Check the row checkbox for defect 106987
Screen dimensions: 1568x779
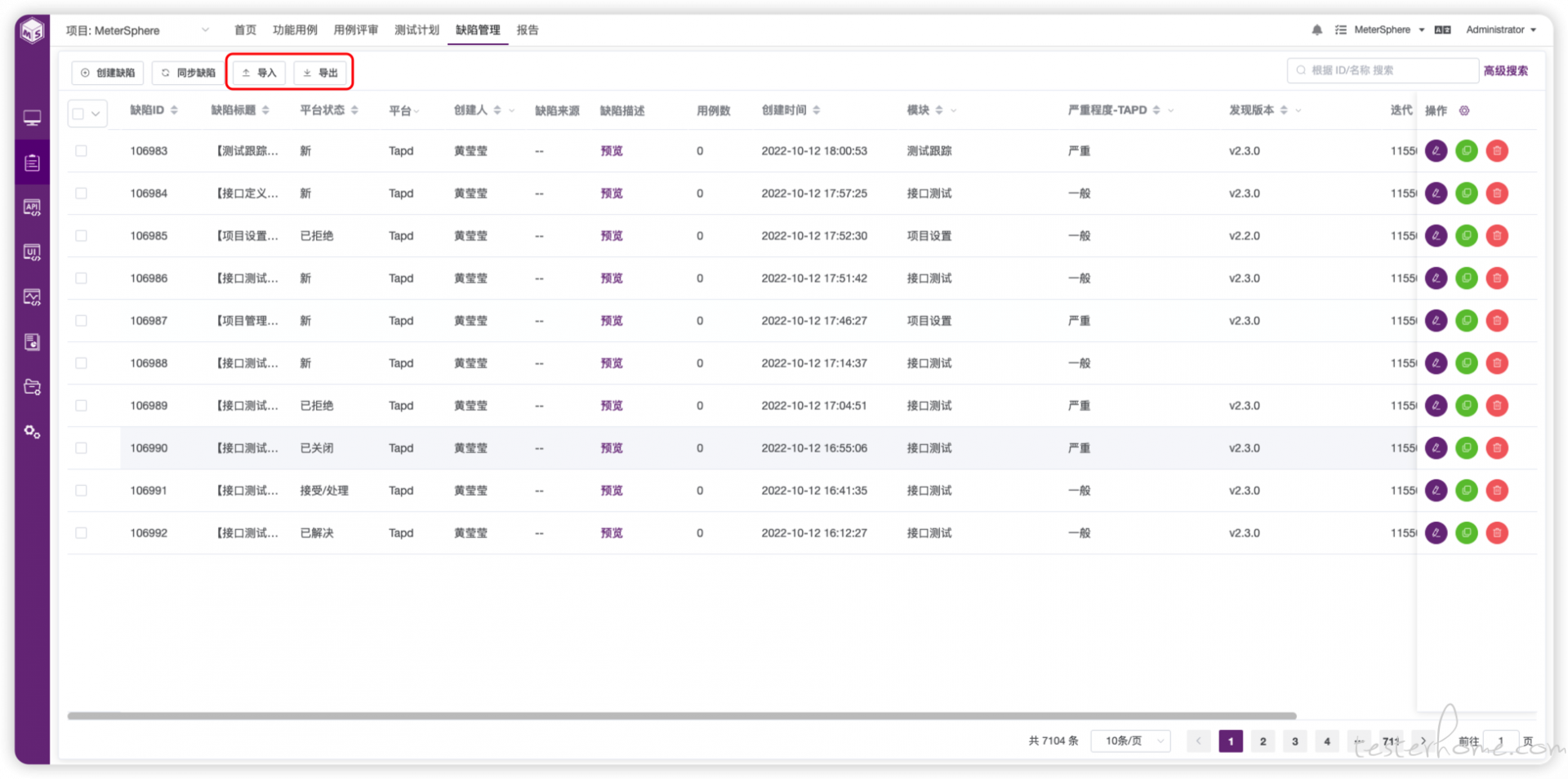[x=81, y=320]
